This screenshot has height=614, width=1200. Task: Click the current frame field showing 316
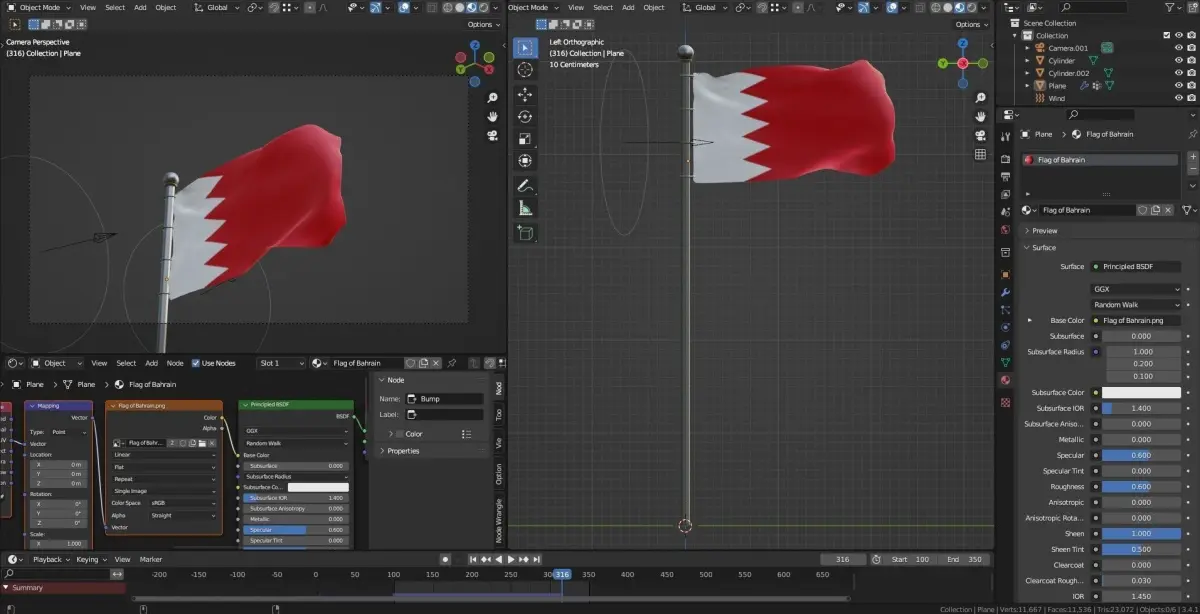tap(843, 559)
